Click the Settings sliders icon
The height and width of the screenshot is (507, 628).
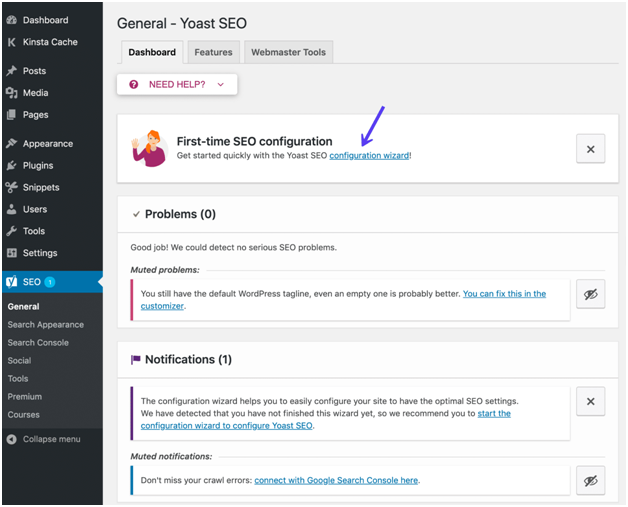[x=12, y=253]
